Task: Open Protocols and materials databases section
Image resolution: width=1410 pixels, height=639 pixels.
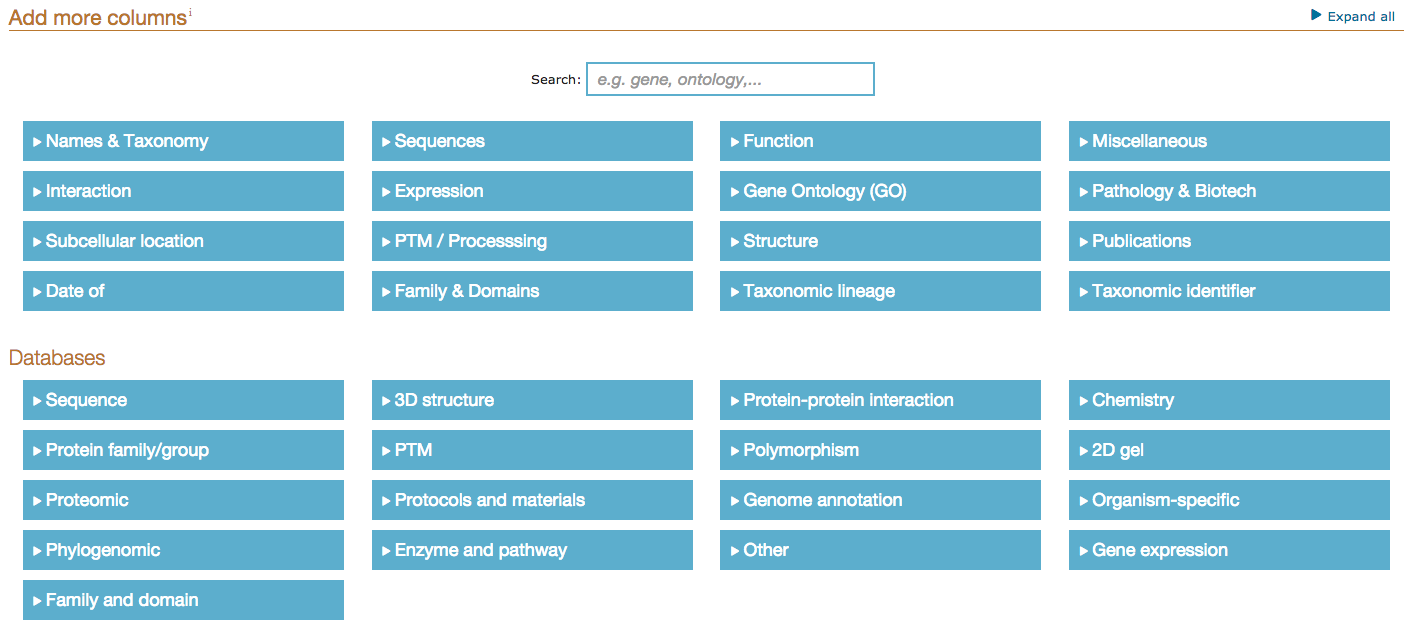Action: tap(532, 500)
